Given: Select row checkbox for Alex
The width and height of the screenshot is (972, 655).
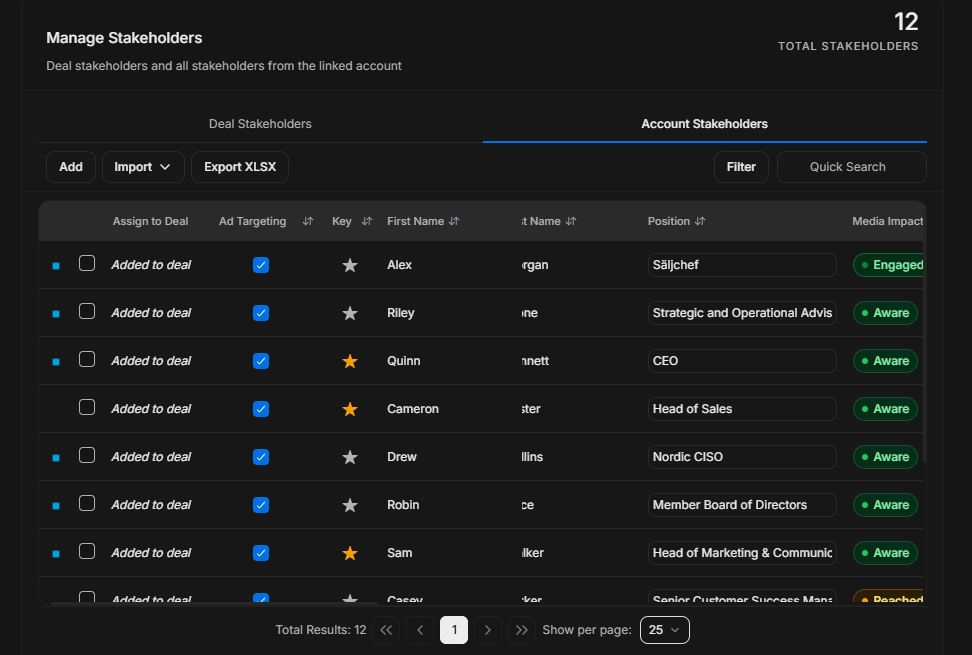Looking at the screenshot, I should click(87, 263).
